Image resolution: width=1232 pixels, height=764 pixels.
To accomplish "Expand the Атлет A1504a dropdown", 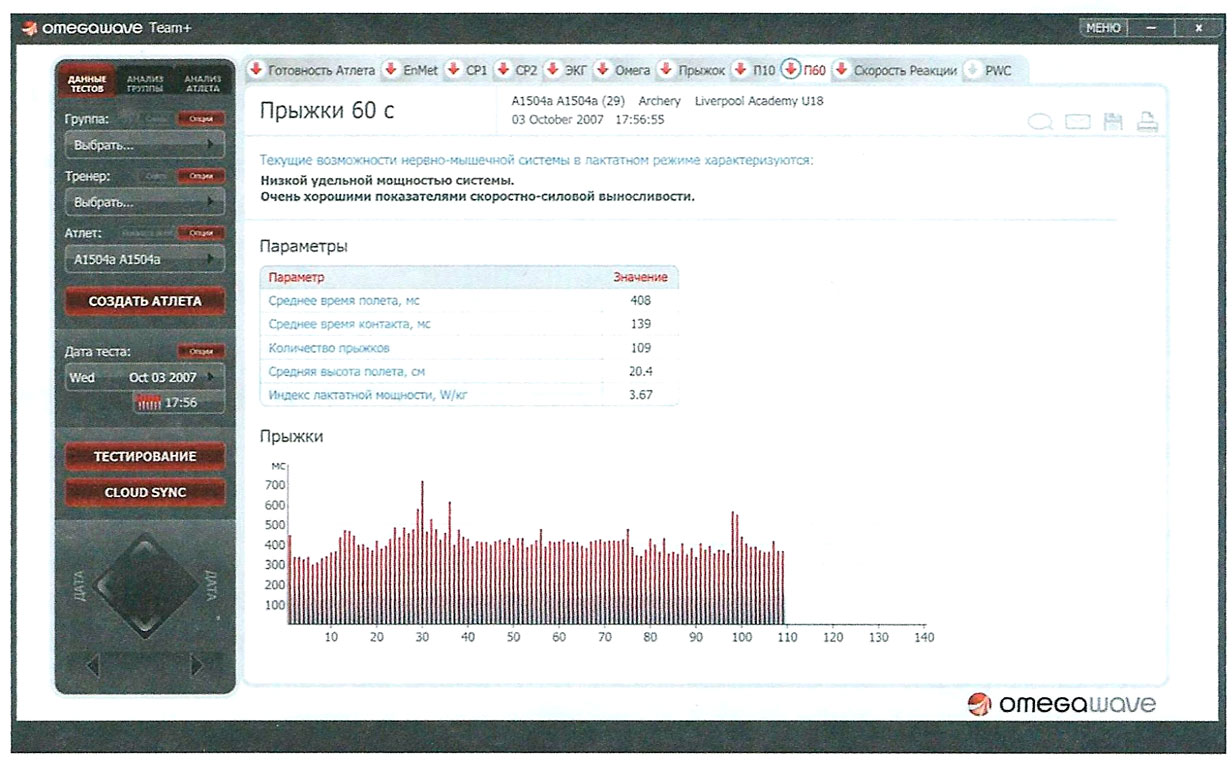I will pos(144,259).
